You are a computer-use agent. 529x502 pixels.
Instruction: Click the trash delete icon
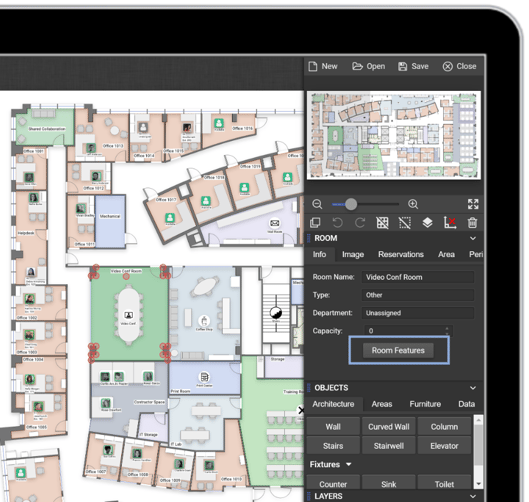[x=472, y=223]
